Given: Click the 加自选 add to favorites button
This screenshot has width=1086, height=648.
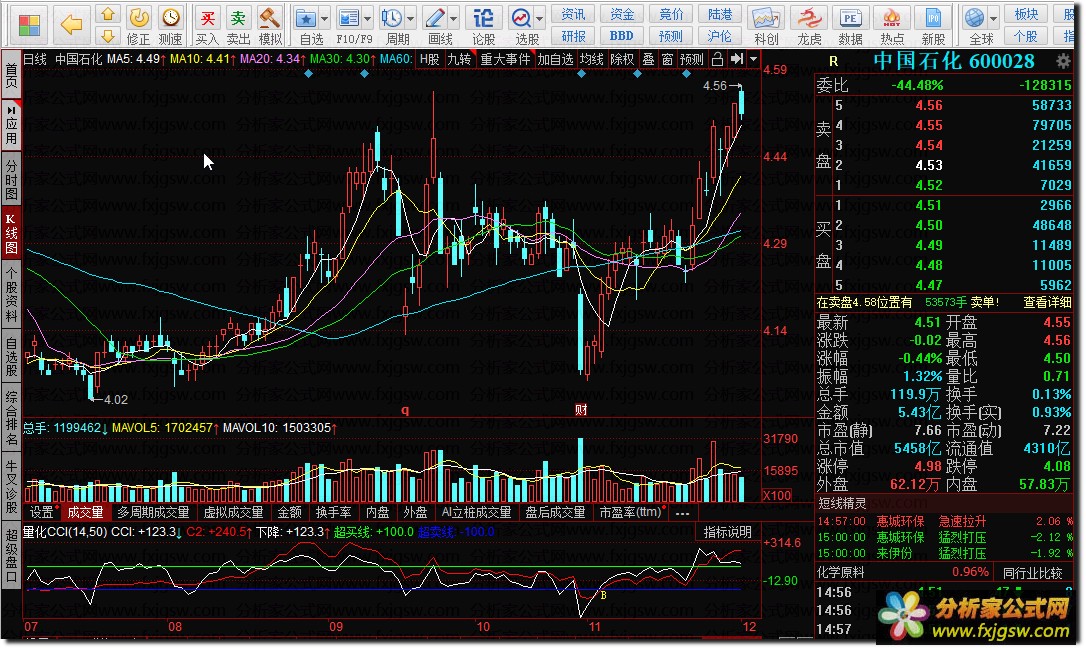Looking at the screenshot, I should (555, 60).
